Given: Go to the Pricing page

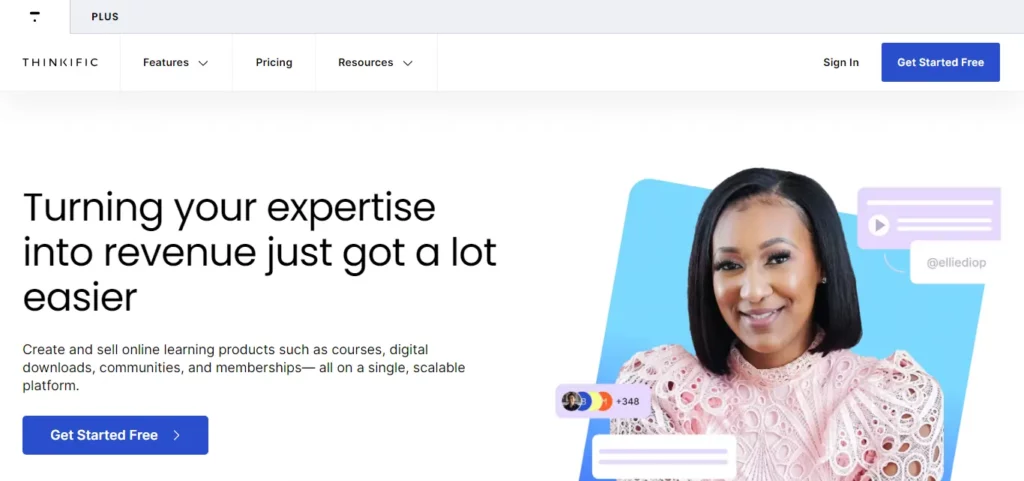Looking at the screenshot, I should pos(274,63).
